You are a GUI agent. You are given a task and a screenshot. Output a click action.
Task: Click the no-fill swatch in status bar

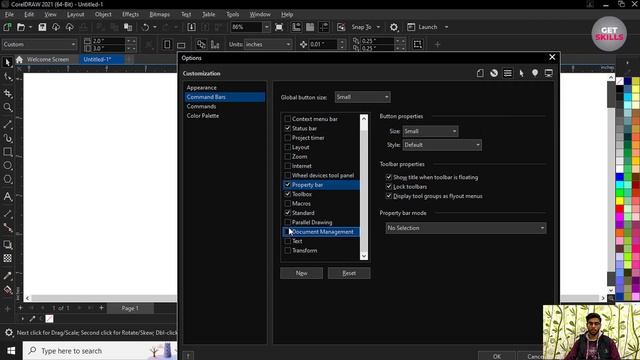[x=49, y=319]
